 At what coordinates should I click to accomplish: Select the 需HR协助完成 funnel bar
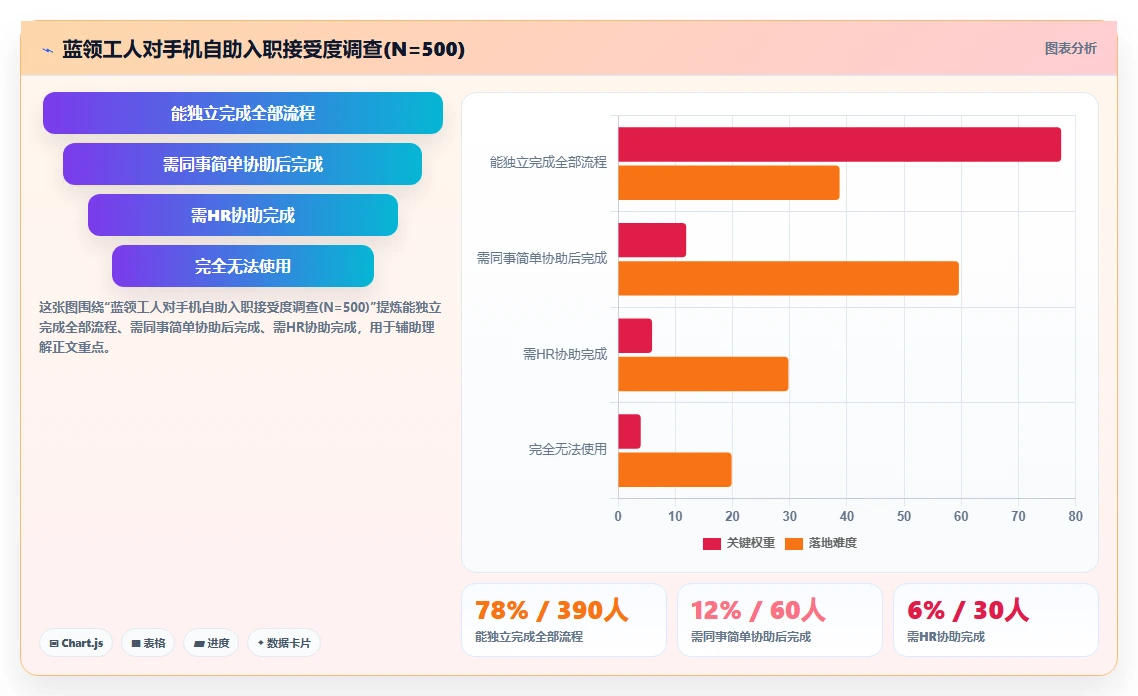(242, 215)
